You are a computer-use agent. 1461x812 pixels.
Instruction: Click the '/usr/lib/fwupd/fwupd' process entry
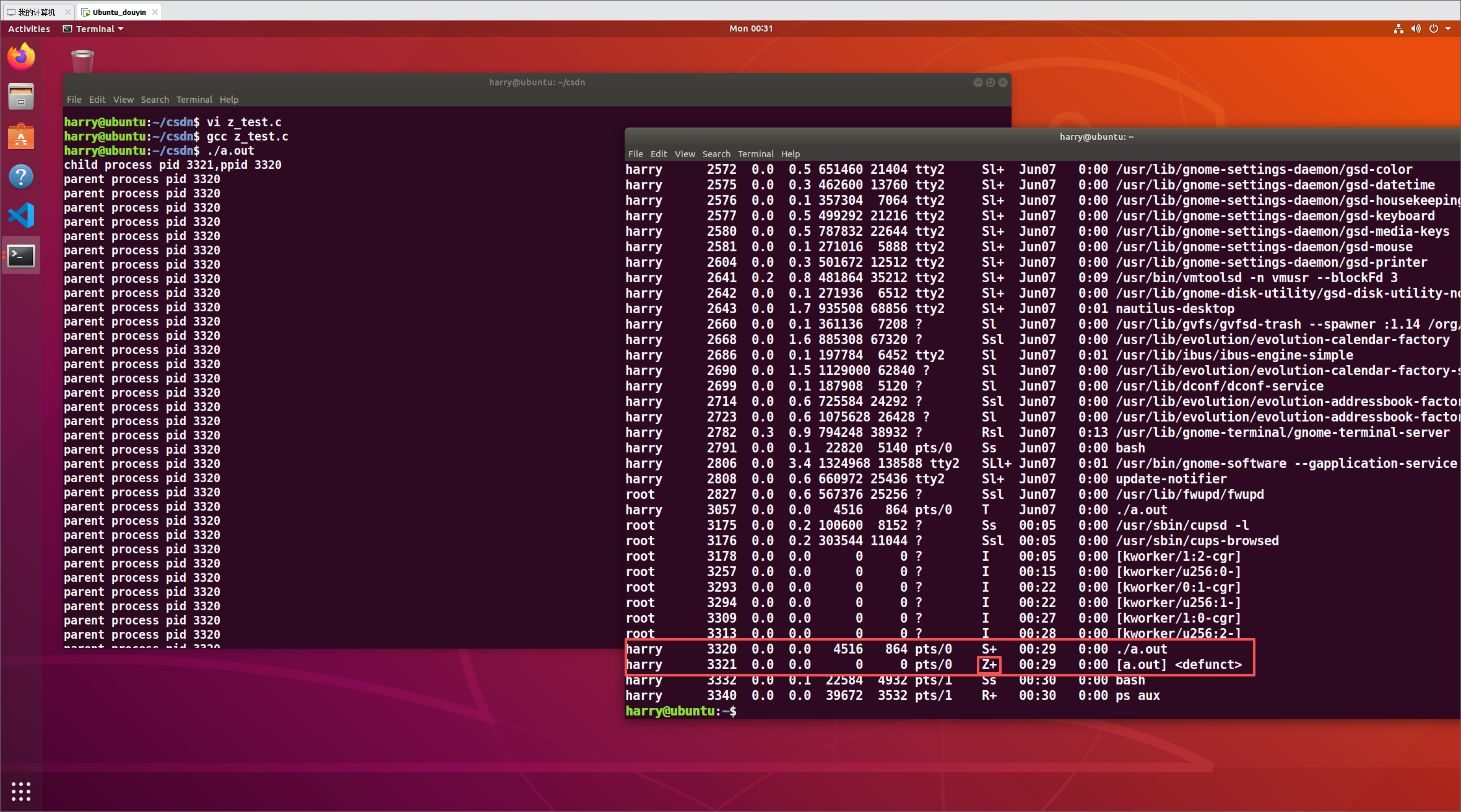pos(1190,495)
